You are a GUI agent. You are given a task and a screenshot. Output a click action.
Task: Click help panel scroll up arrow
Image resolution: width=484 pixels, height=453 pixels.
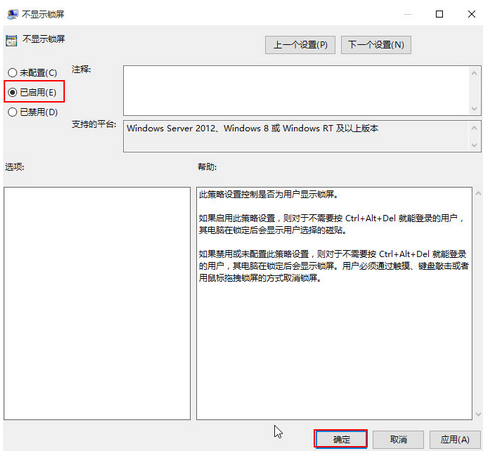point(478,193)
